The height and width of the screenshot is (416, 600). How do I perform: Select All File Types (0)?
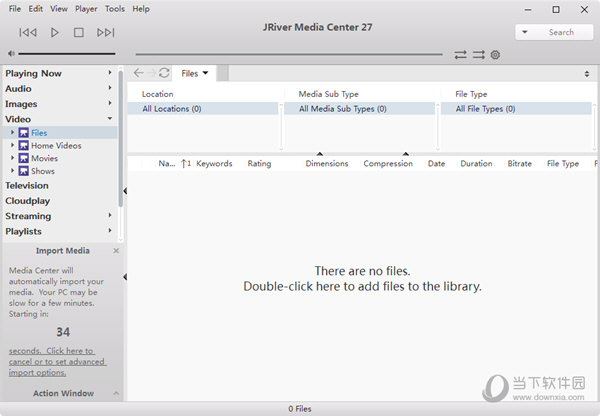pyautogui.click(x=516, y=109)
